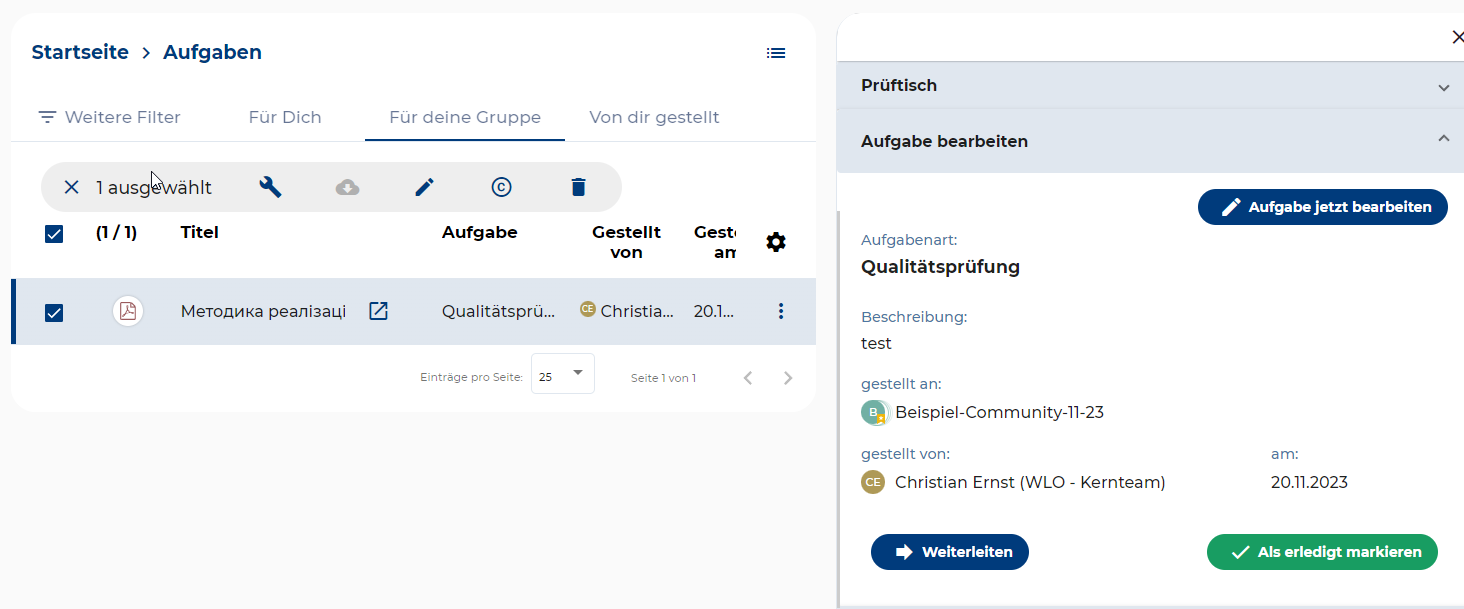
Task: Click the wrench icon in selection toolbar
Action: [x=270, y=187]
